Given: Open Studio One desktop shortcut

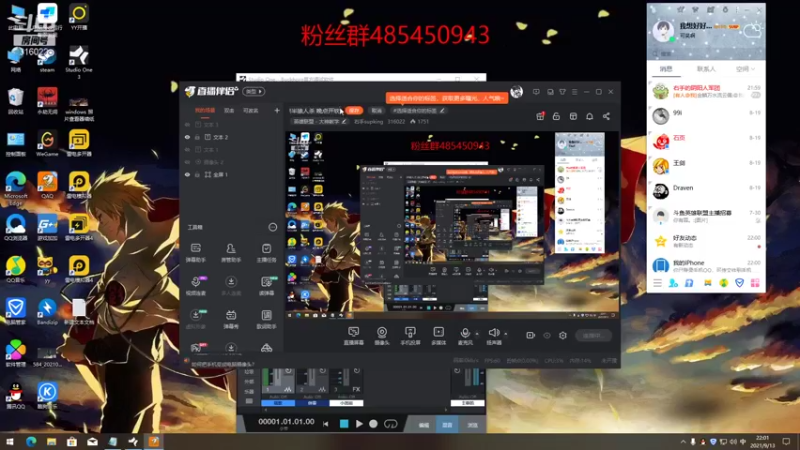Looking at the screenshot, I should click(79, 62).
